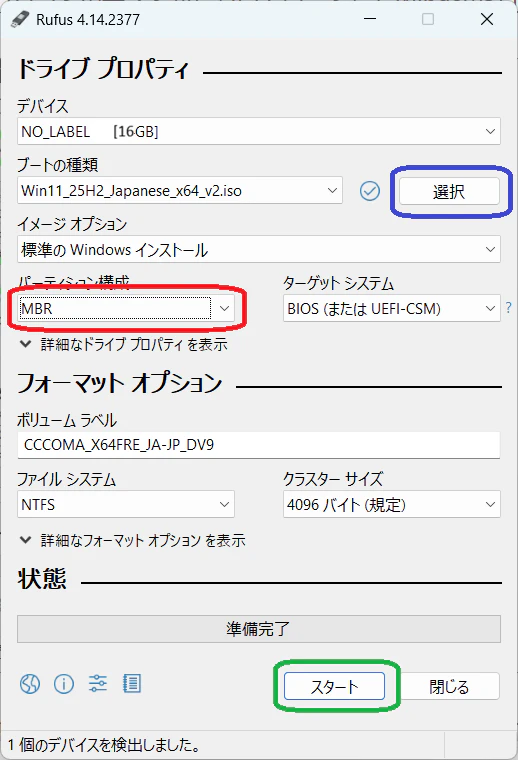Open the デバイス dropdown showing NO_LABEL
Screen dimensions: 518x760
click(x=259, y=131)
